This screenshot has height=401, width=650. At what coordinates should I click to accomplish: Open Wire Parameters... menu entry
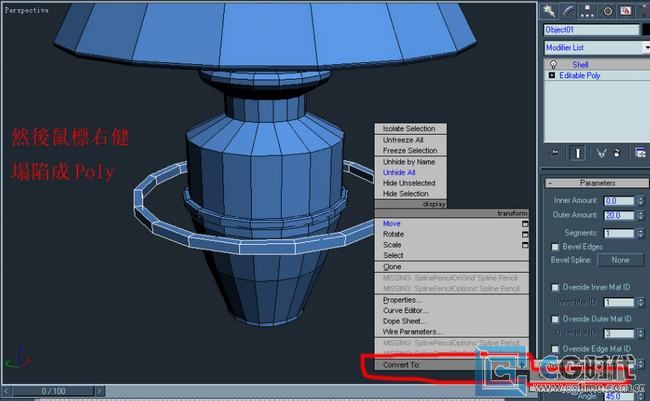point(412,332)
